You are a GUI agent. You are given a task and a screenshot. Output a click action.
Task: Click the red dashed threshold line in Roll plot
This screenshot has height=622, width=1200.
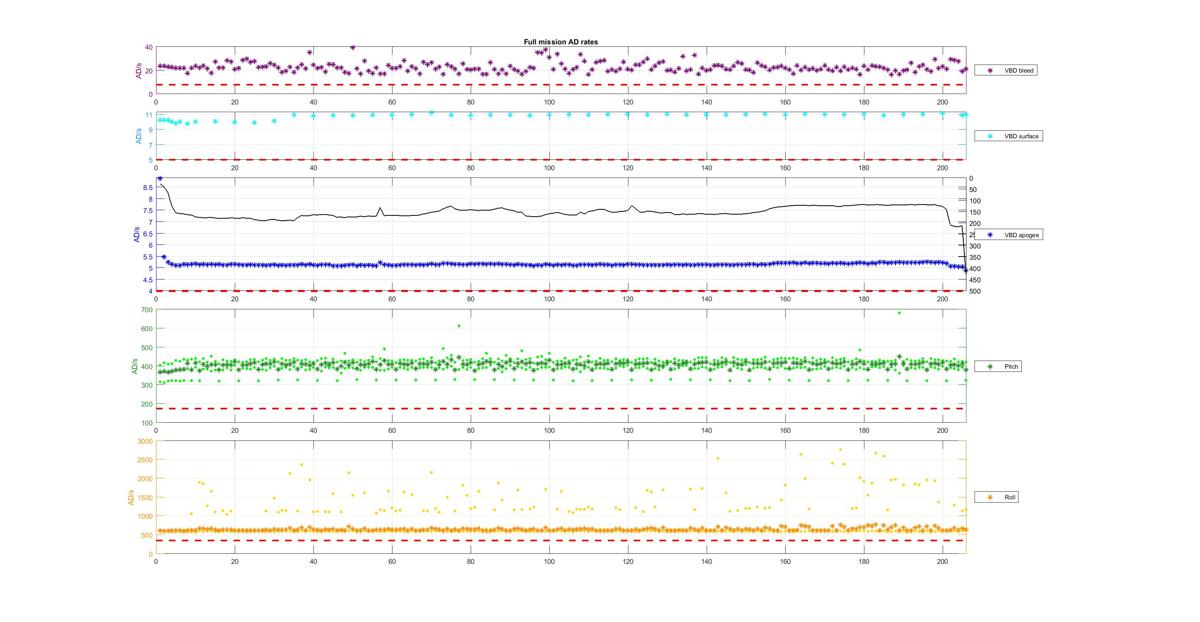coord(560,540)
